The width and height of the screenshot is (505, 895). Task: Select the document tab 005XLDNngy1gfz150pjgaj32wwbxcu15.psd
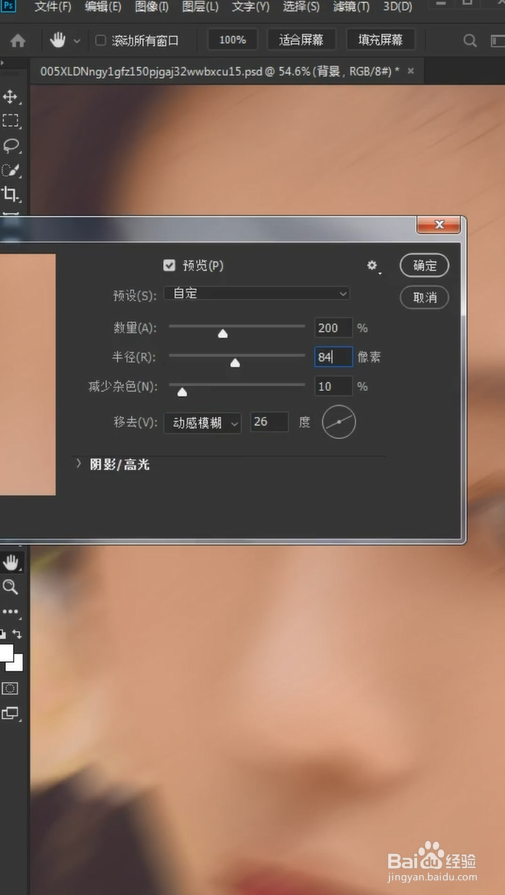point(220,71)
